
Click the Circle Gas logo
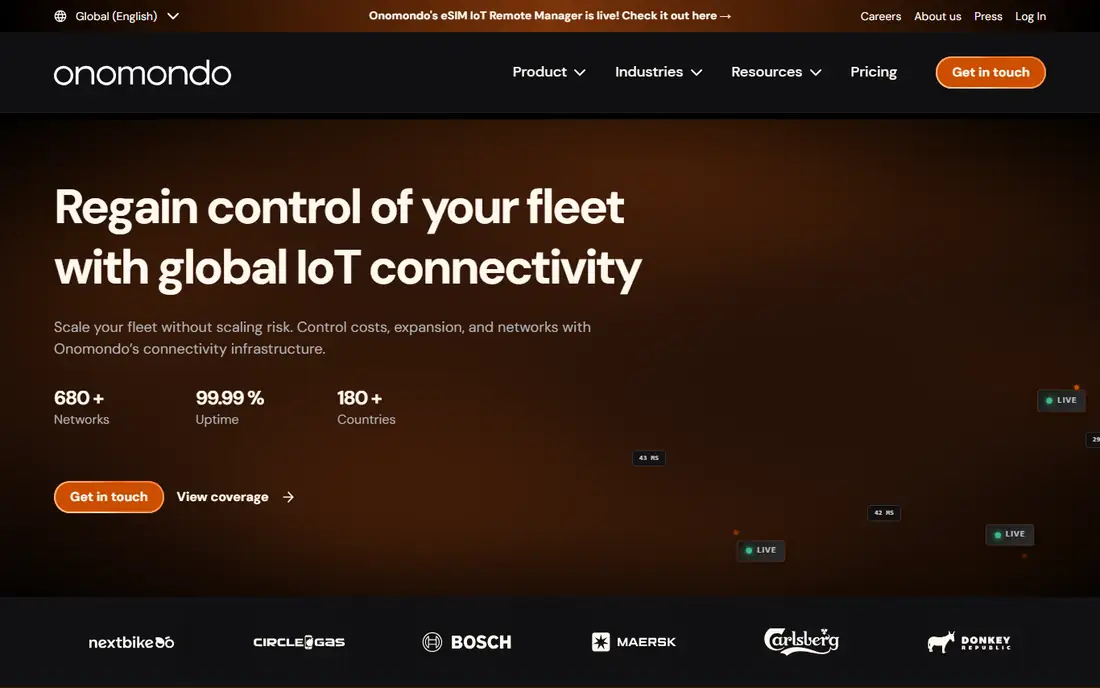(299, 642)
